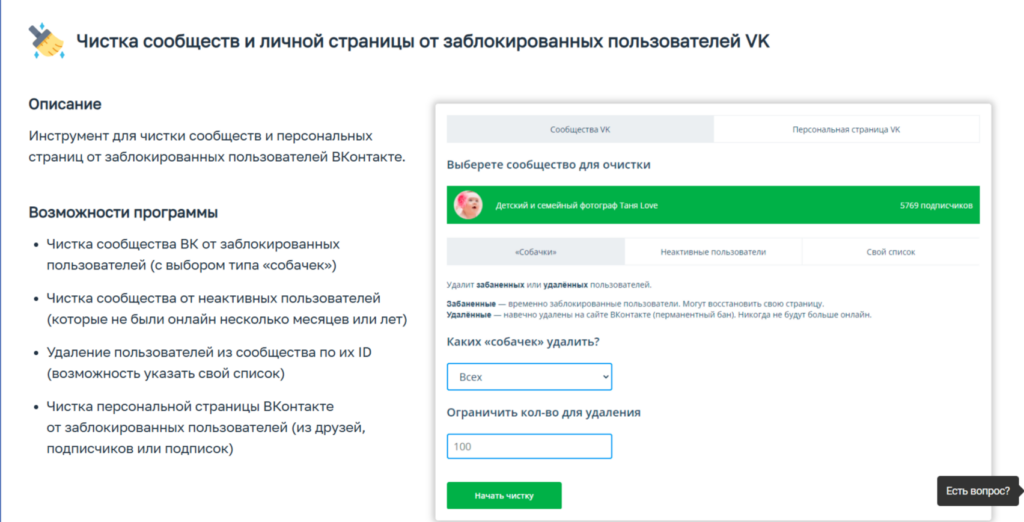Click the community avatar with pink hair
This screenshot has height=522, width=1024.
click(466, 205)
